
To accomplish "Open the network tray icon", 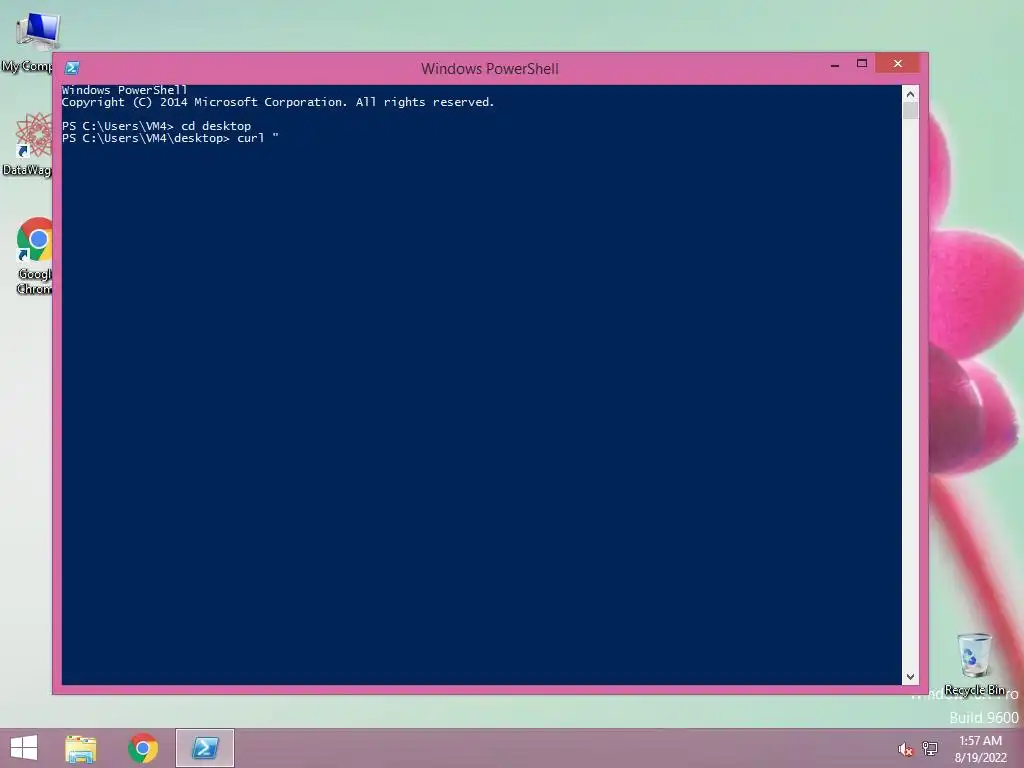I will [930, 748].
